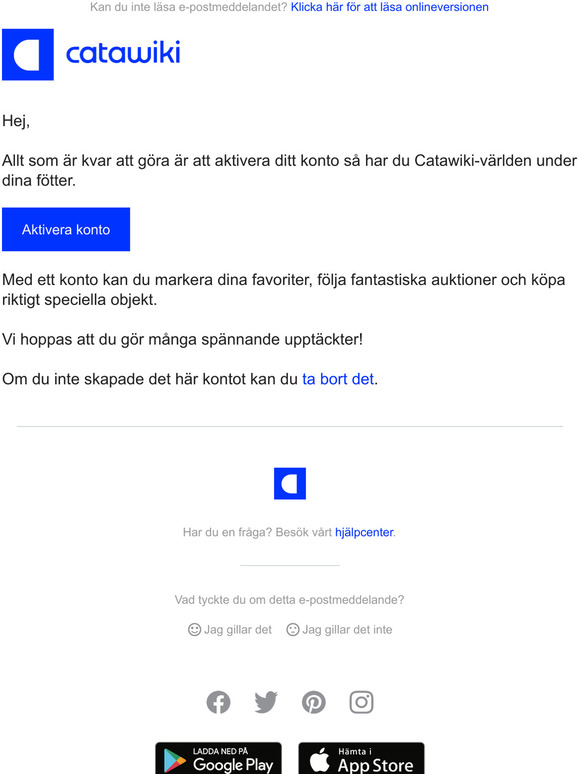Image resolution: width=580 pixels, height=774 pixels.
Task: Open the Twitter bird icon
Action: click(266, 702)
